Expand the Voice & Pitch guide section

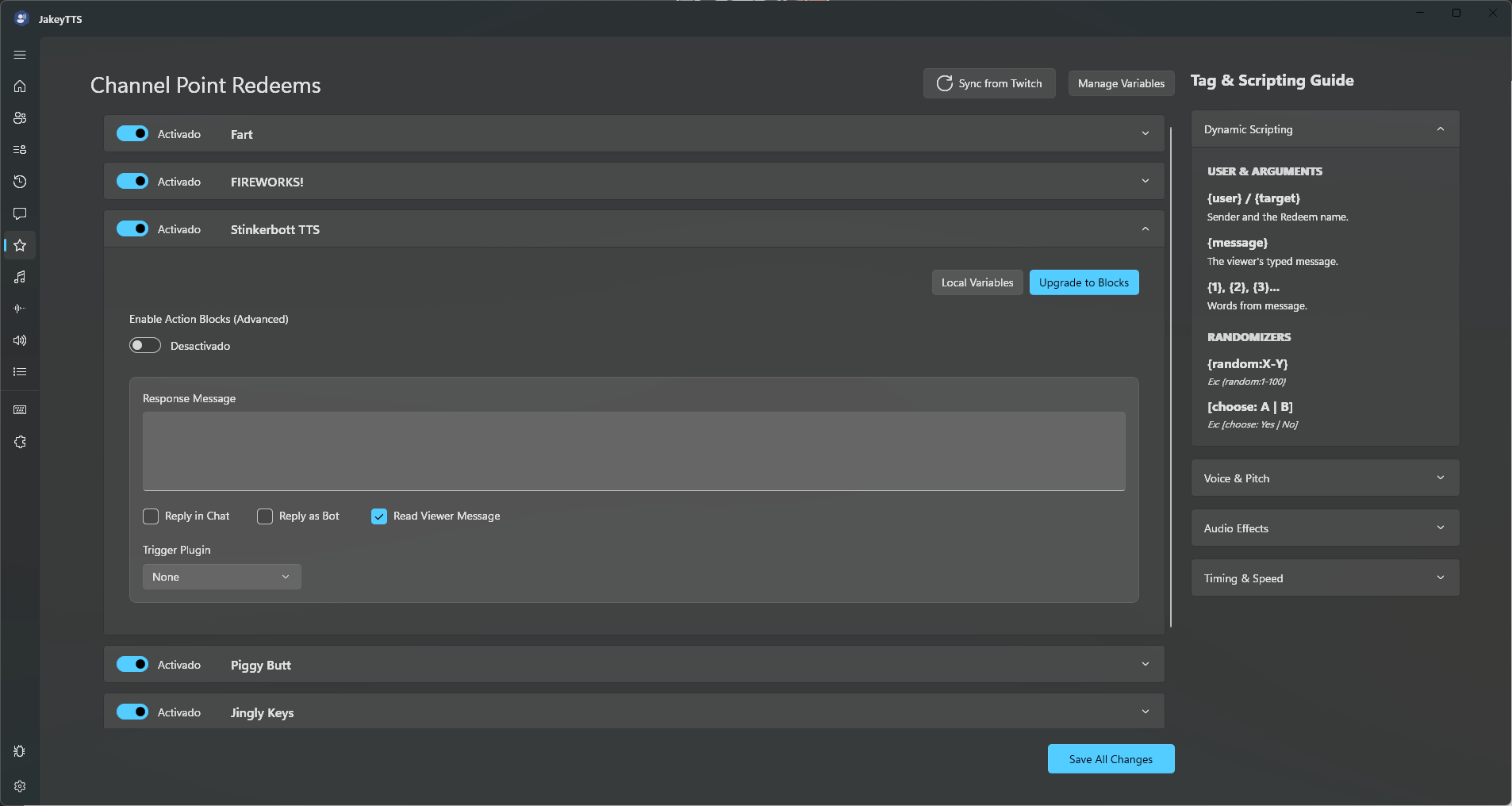[1326, 478]
